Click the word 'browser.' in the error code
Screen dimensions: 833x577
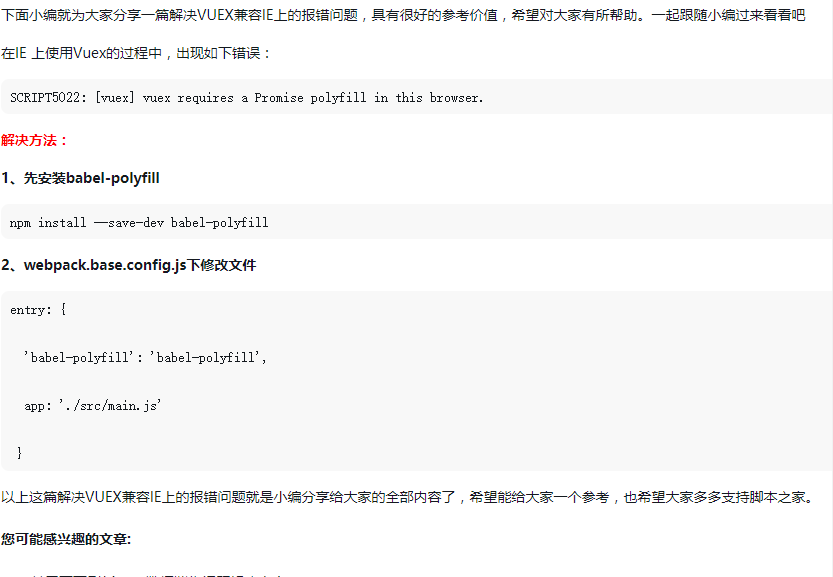(456, 98)
